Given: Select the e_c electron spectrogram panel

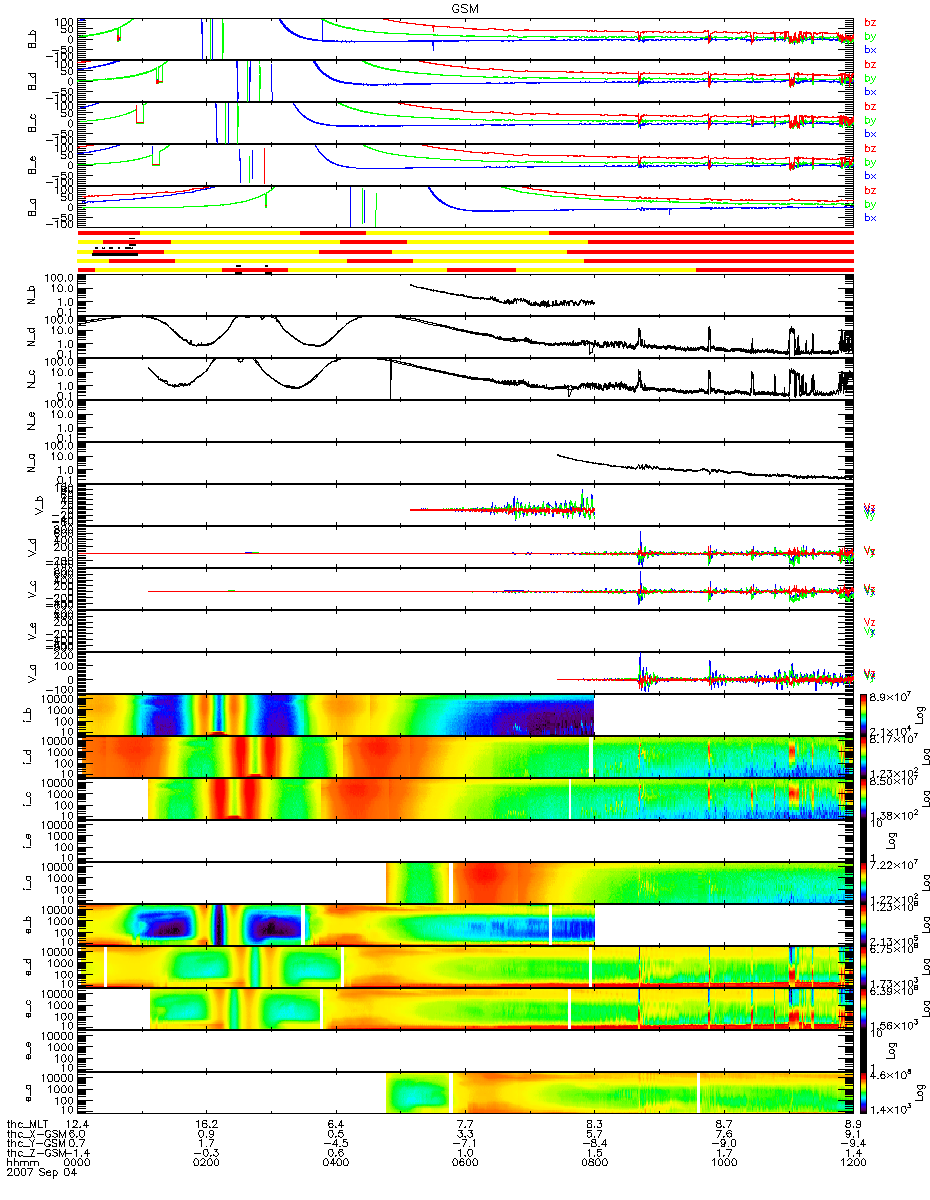Looking at the screenshot, I should coord(468,1008).
